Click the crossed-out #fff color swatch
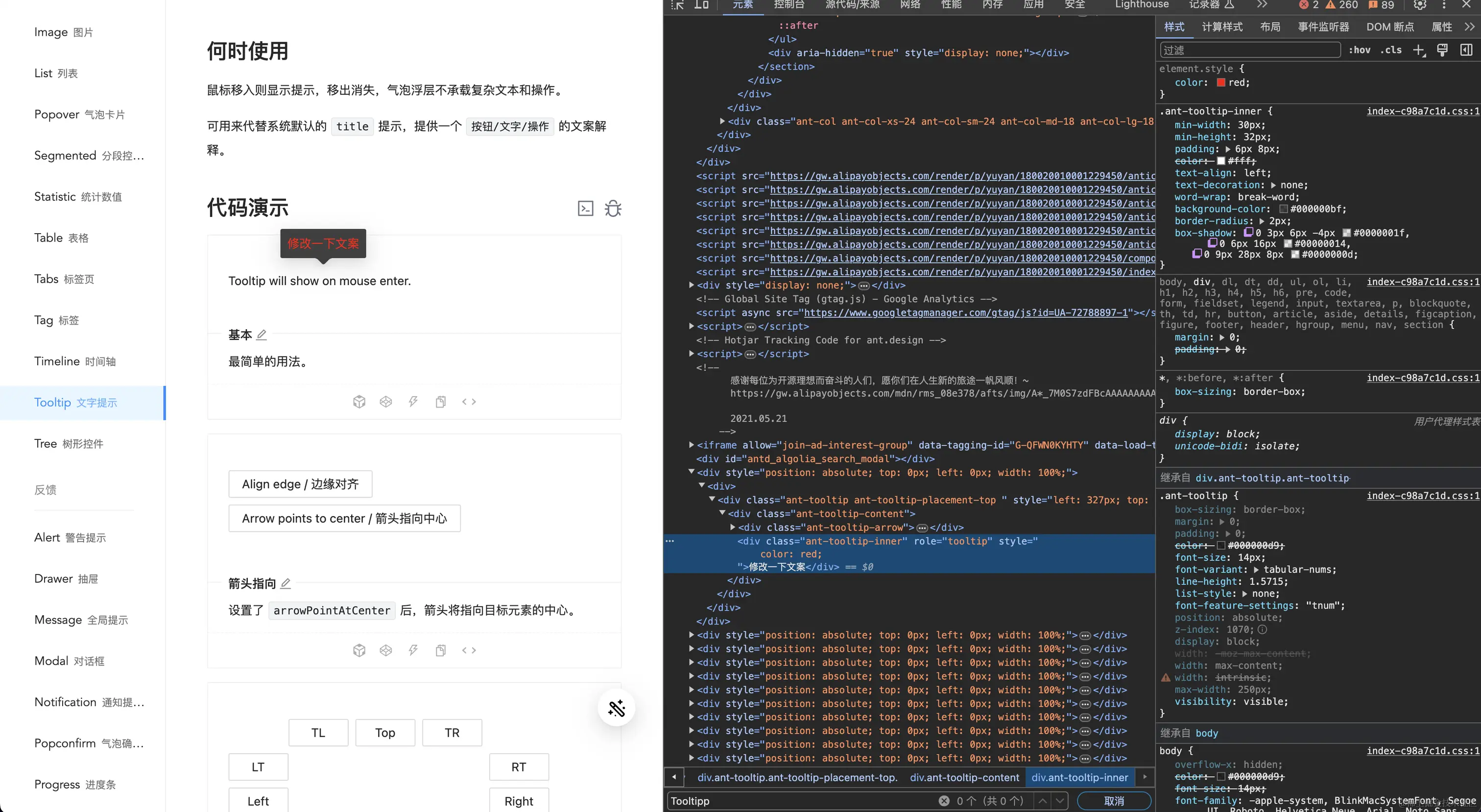 point(1220,161)
